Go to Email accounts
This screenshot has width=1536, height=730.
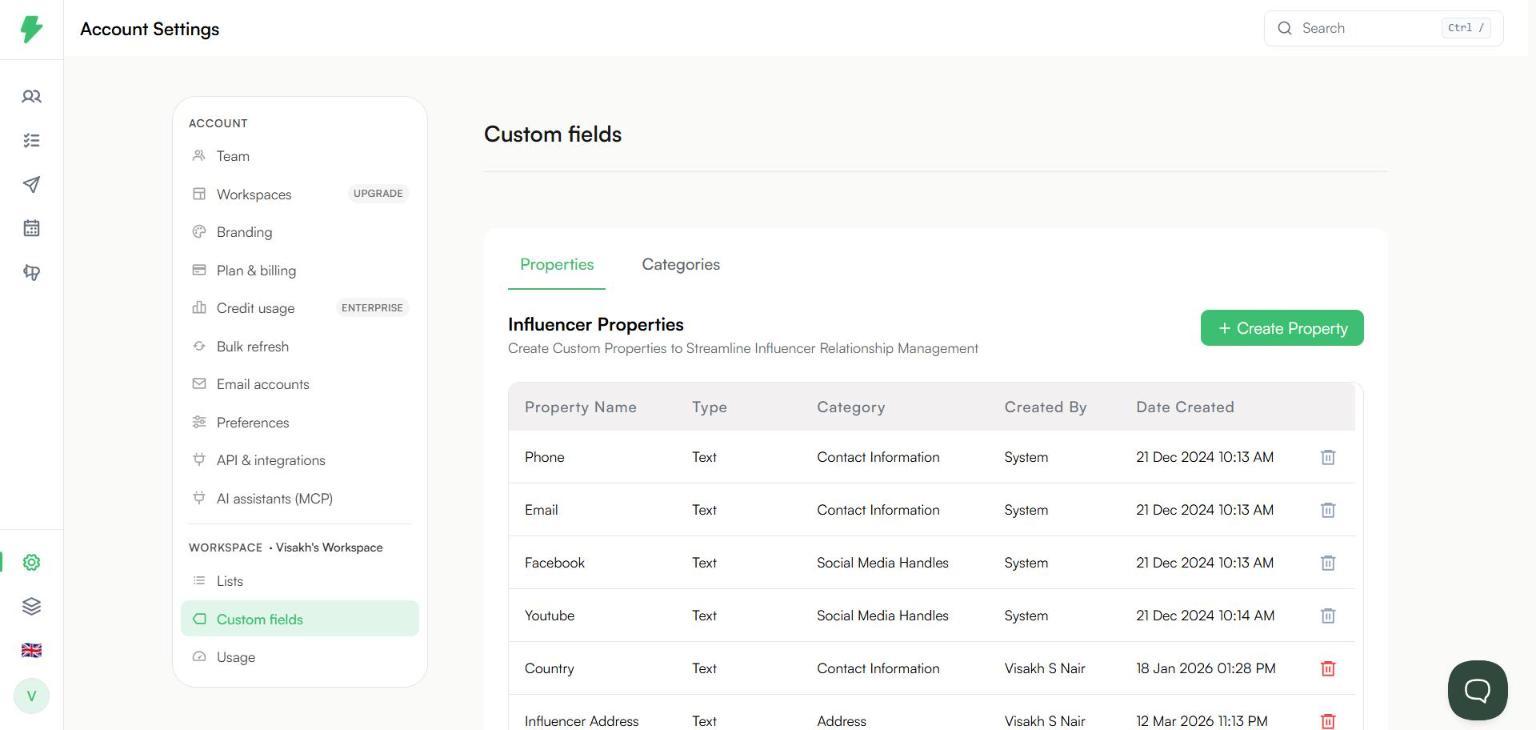[x=300, y=384]
